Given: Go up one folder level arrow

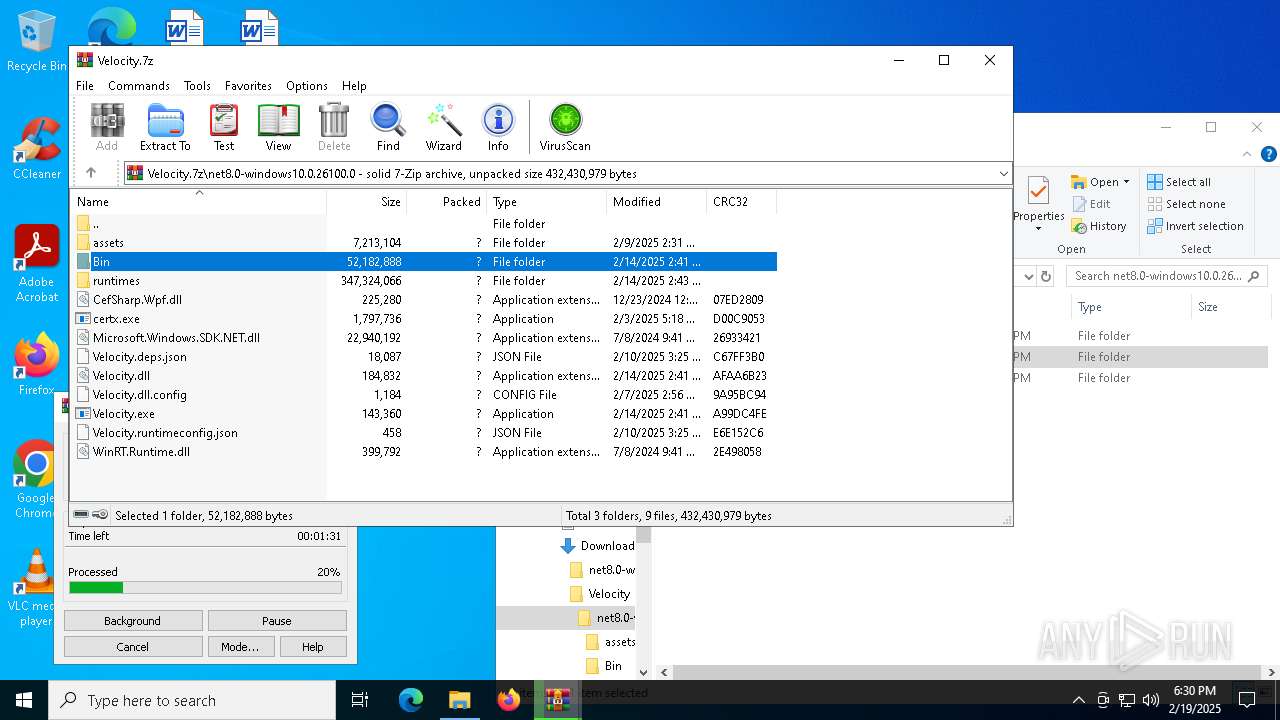Looking at the screenshot, I should 91,173.
